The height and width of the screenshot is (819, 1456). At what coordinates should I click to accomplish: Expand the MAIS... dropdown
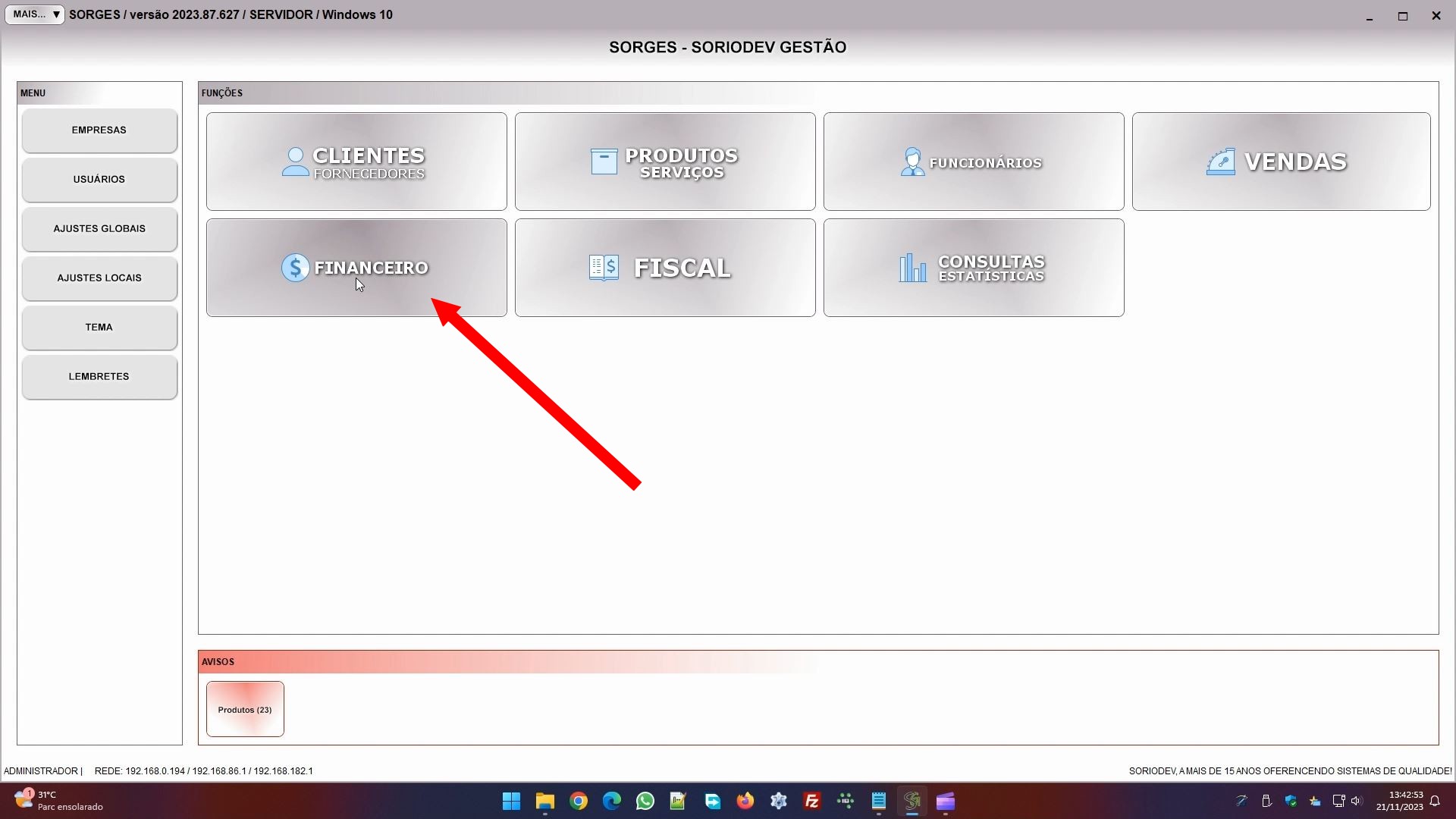click(x=35, y=14)
